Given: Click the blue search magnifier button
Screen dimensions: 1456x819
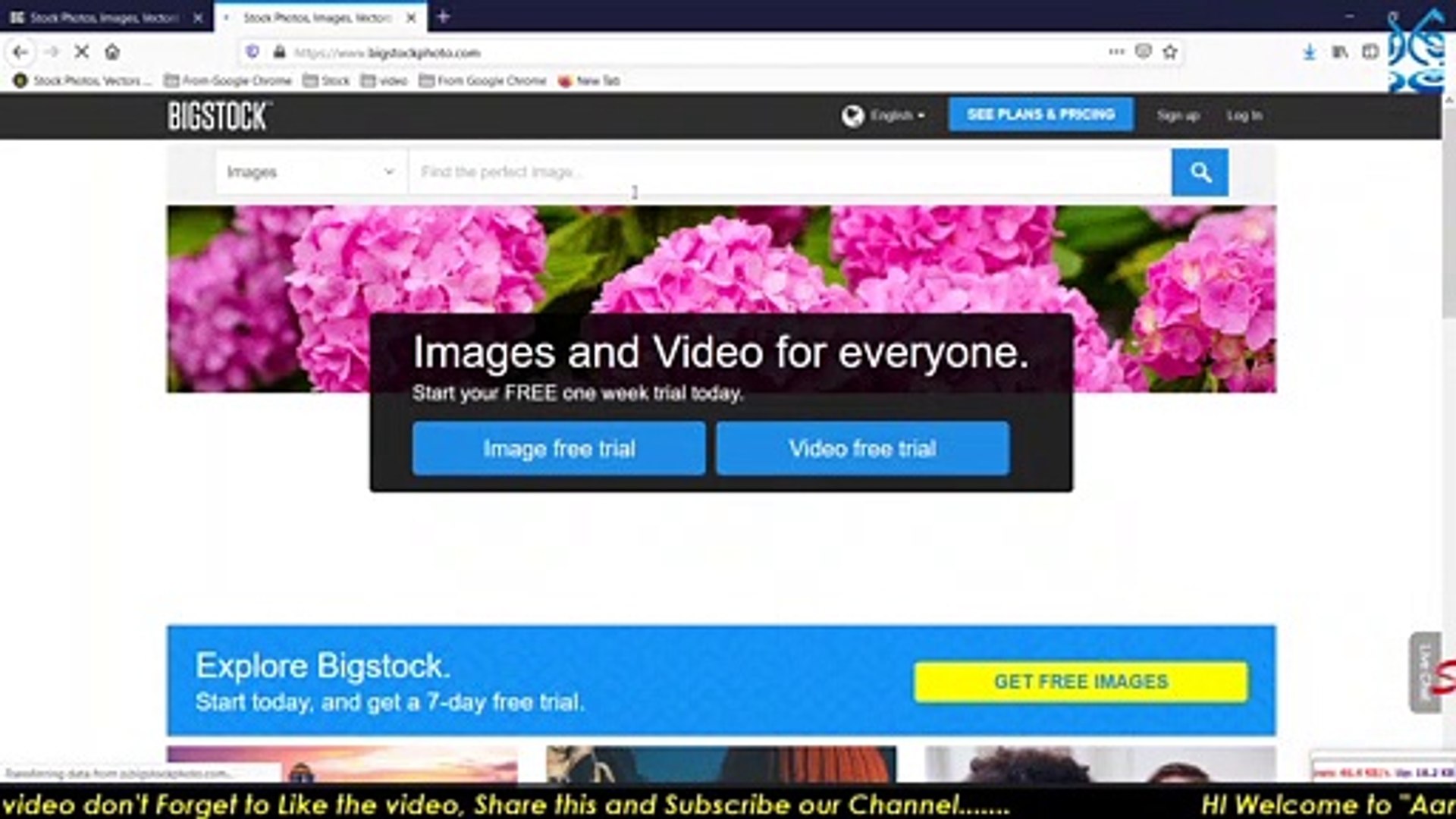Looking at the screenshot, I should tap(1200, 173).
